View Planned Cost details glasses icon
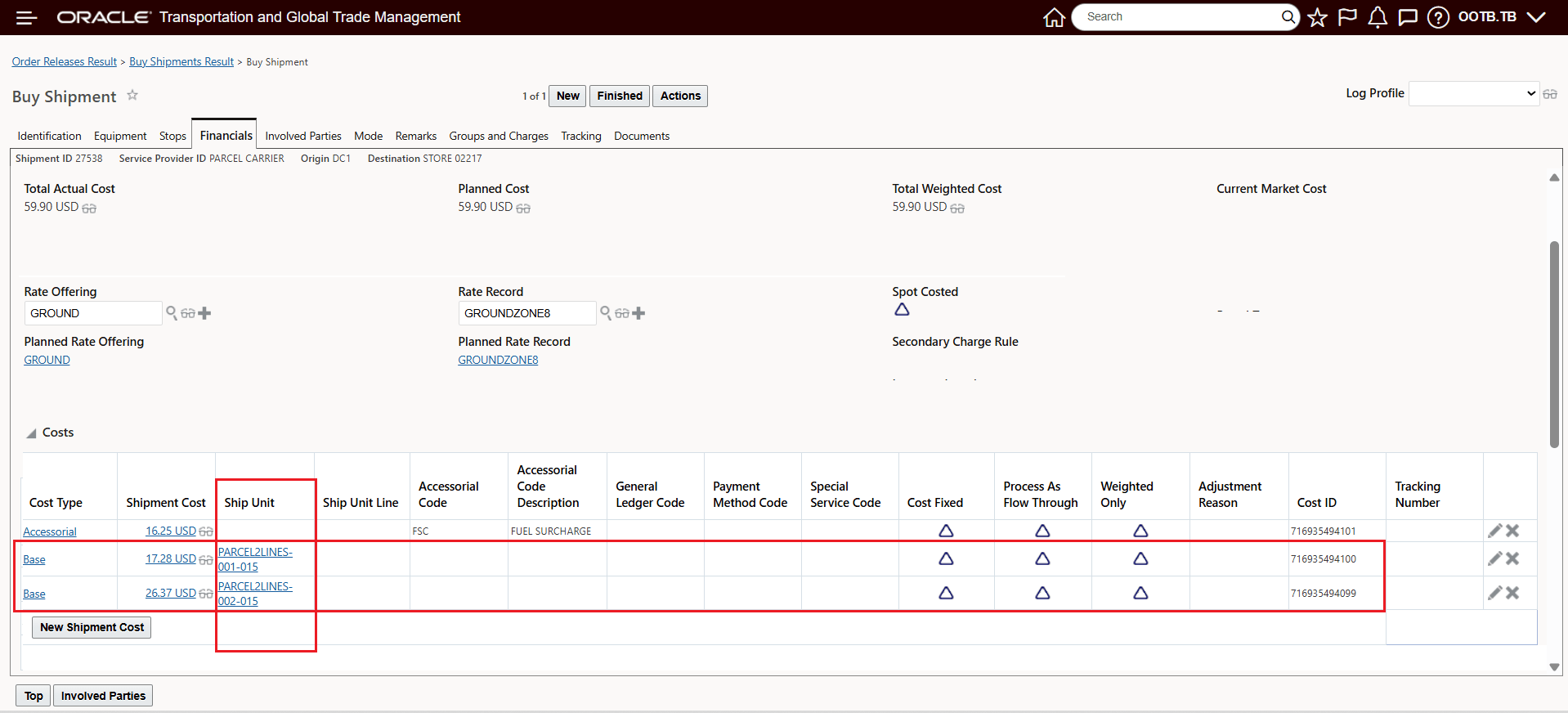This screenshot has height=713, width=1568. 523,209
